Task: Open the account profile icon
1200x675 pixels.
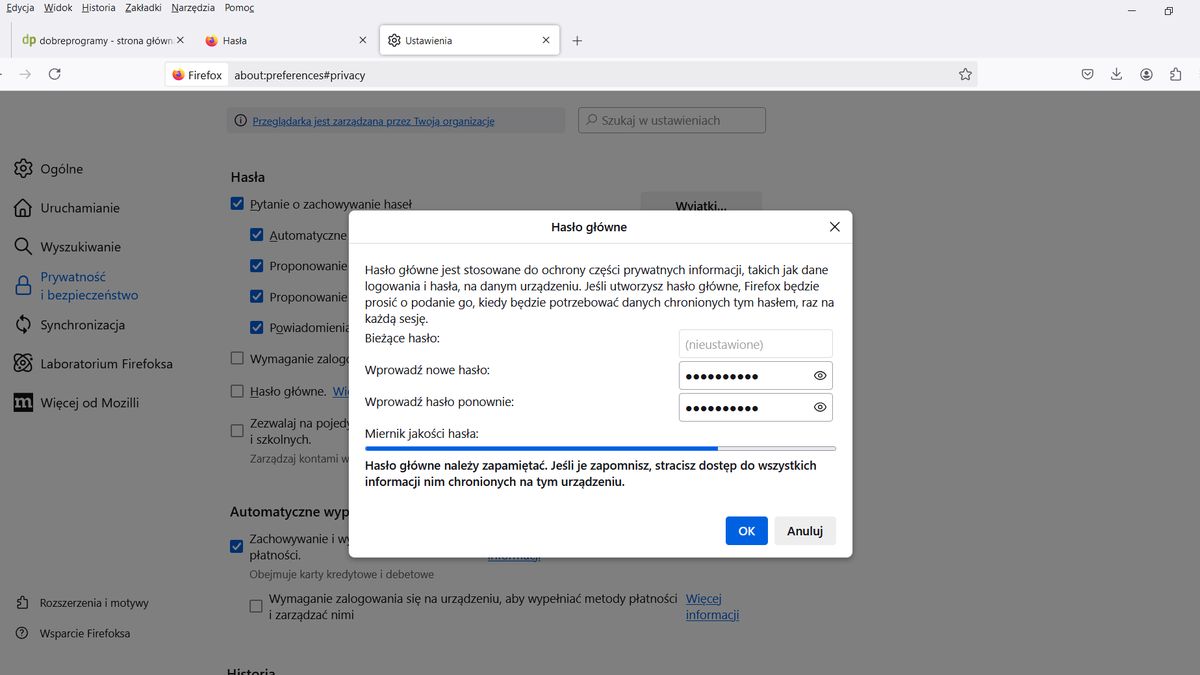Action: coord(1146,74)
